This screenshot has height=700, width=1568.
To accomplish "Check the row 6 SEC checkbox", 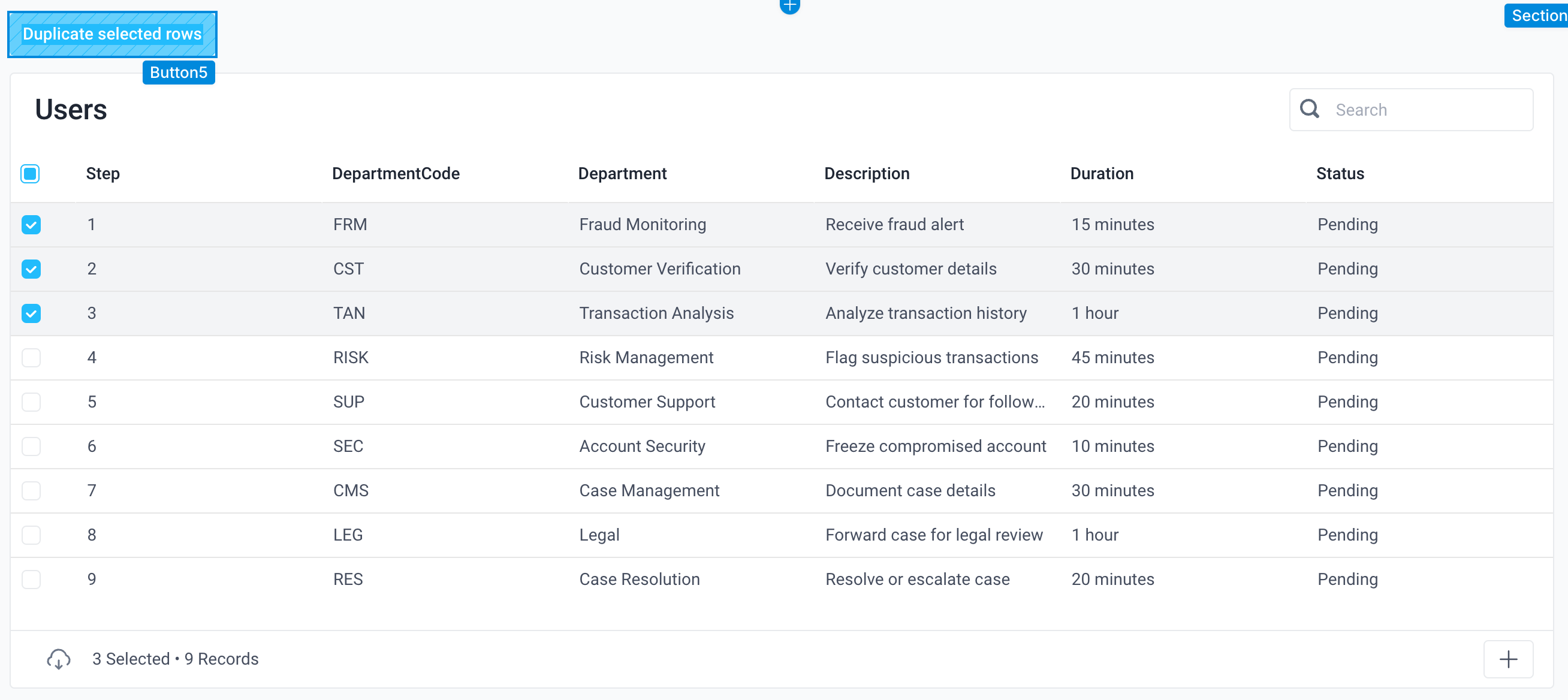I will [31, 446].
